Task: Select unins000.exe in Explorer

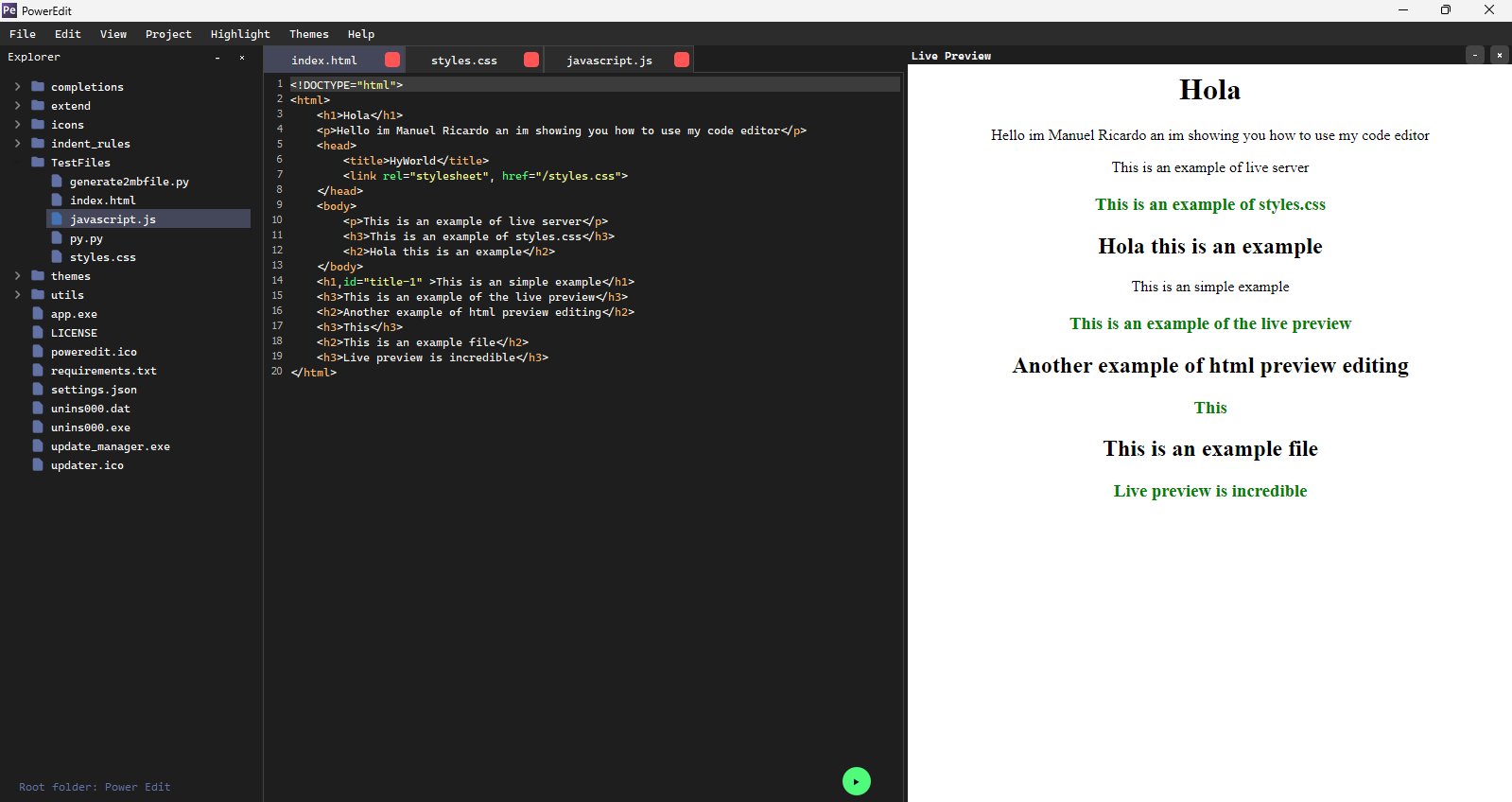Action: click(91, 427)
